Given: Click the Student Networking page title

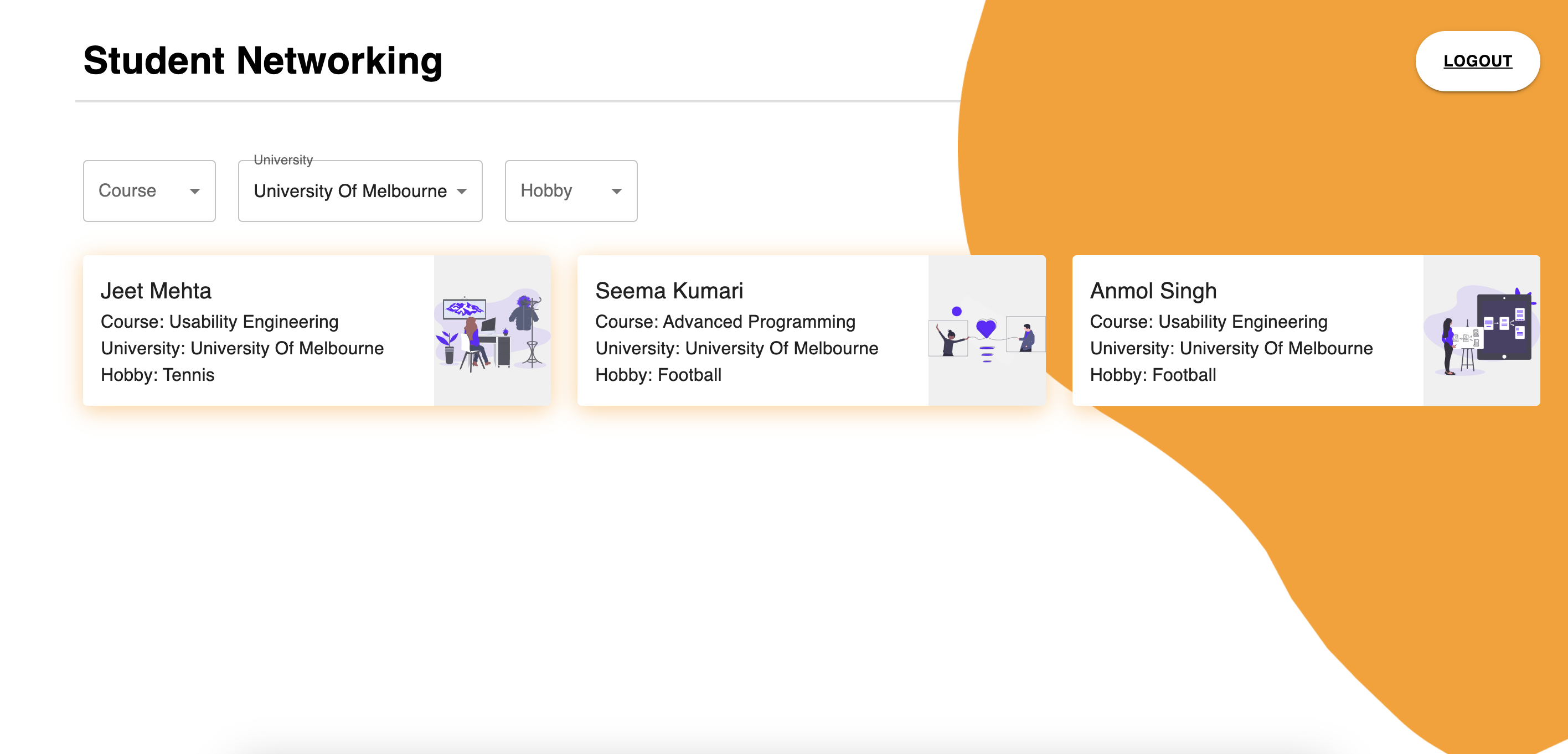Looking at the screenshot, I should pos(262,61).
